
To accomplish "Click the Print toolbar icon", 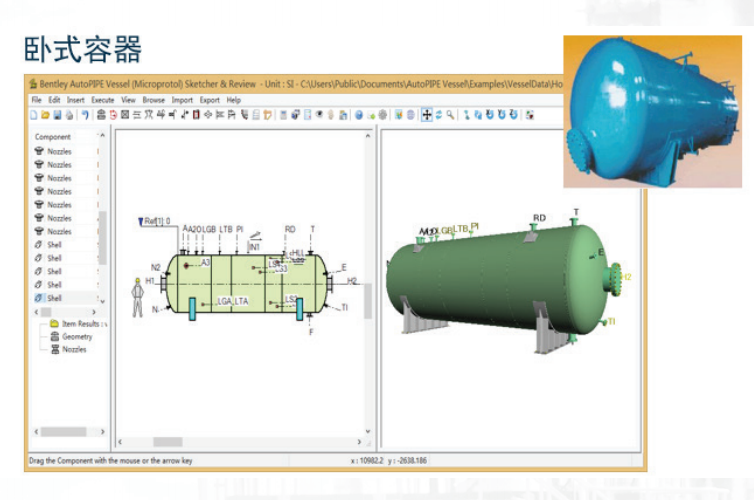I will click(x=69, y=115).
